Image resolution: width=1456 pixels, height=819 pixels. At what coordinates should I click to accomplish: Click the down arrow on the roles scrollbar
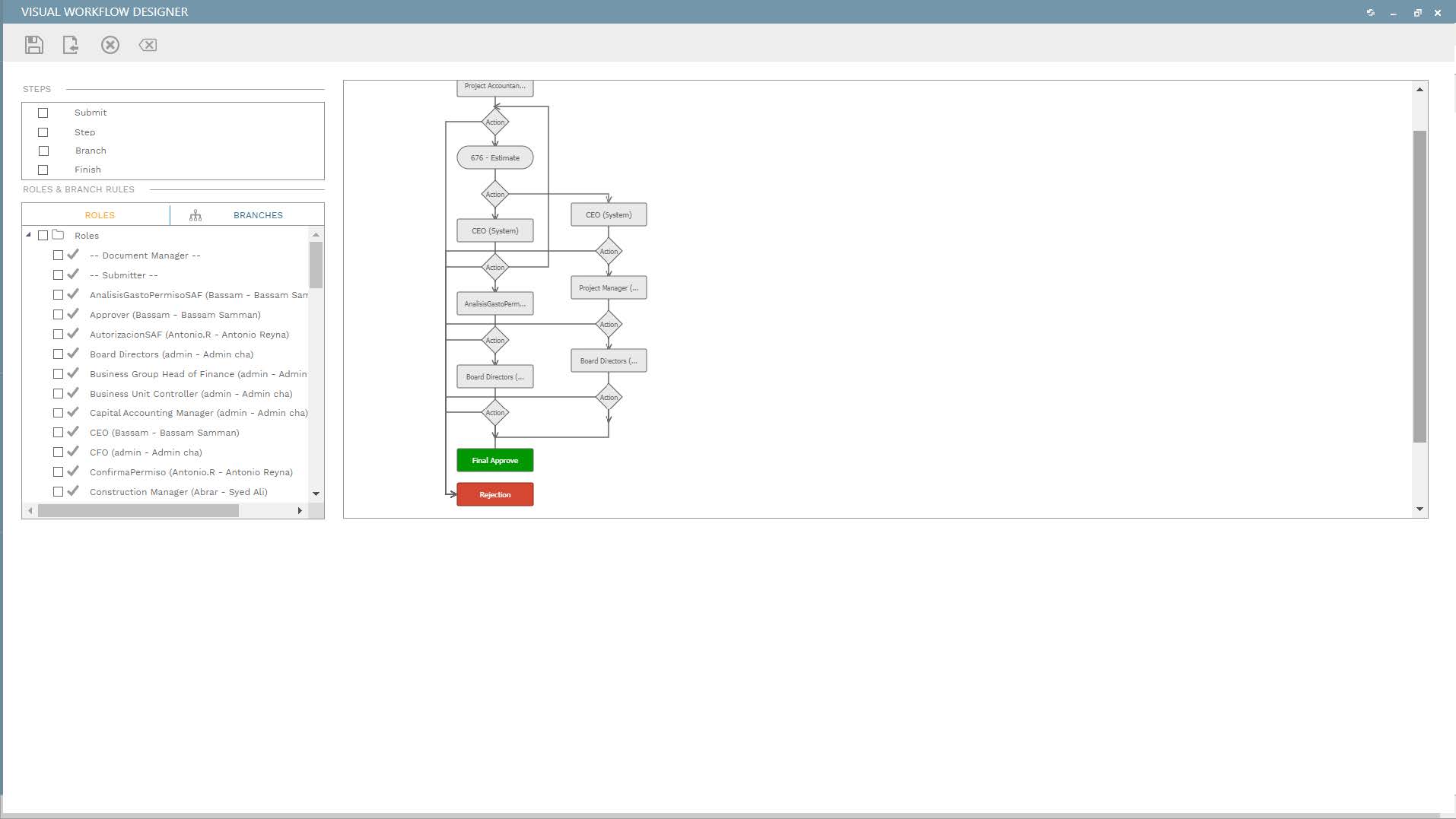(316, 494)
